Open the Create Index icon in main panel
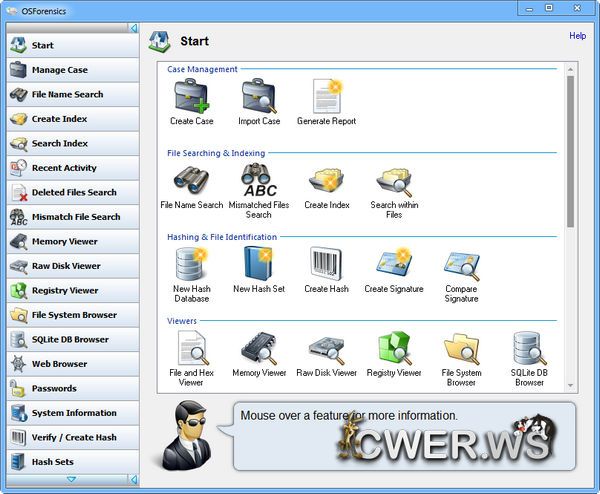Screen dimensions: 600x494 click(x=326, y=180)
